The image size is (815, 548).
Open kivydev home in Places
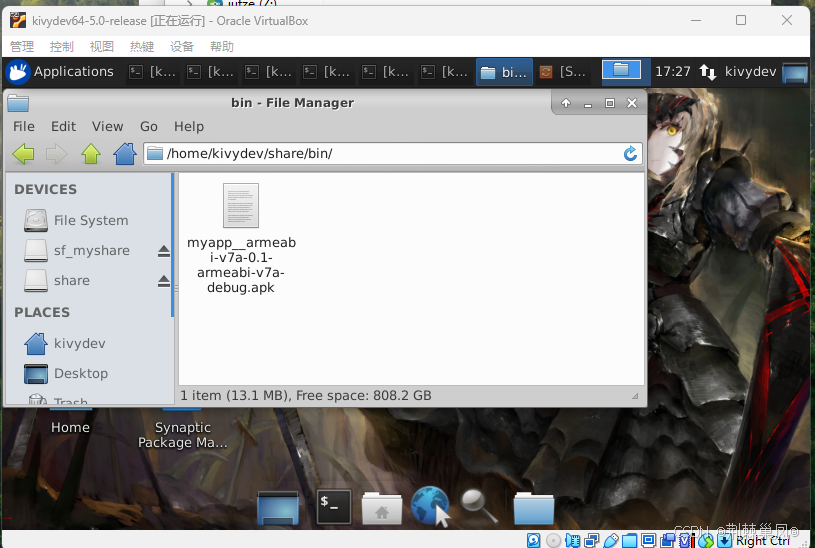tap(65, 344)
